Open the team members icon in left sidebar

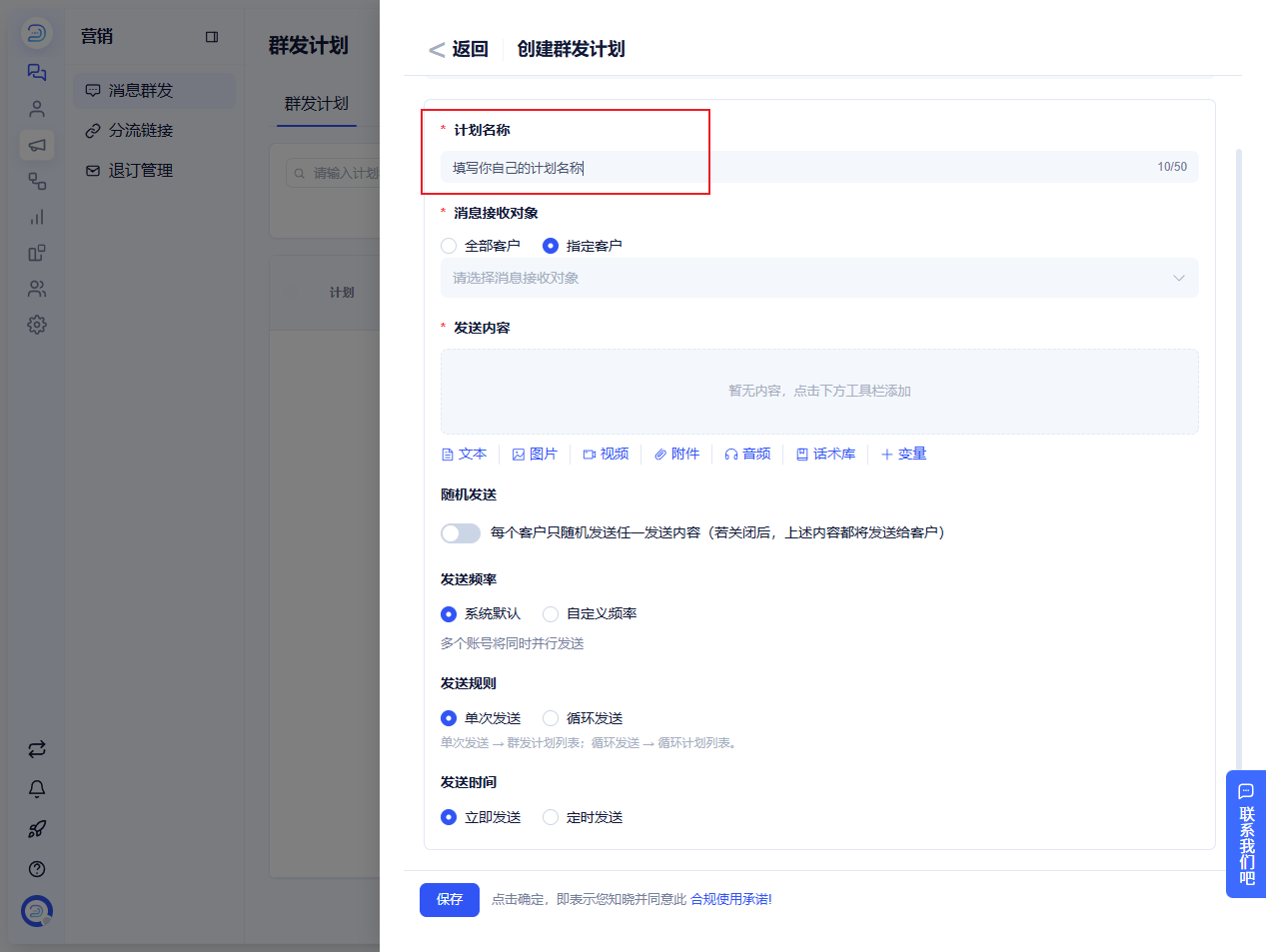coord(37,289)
